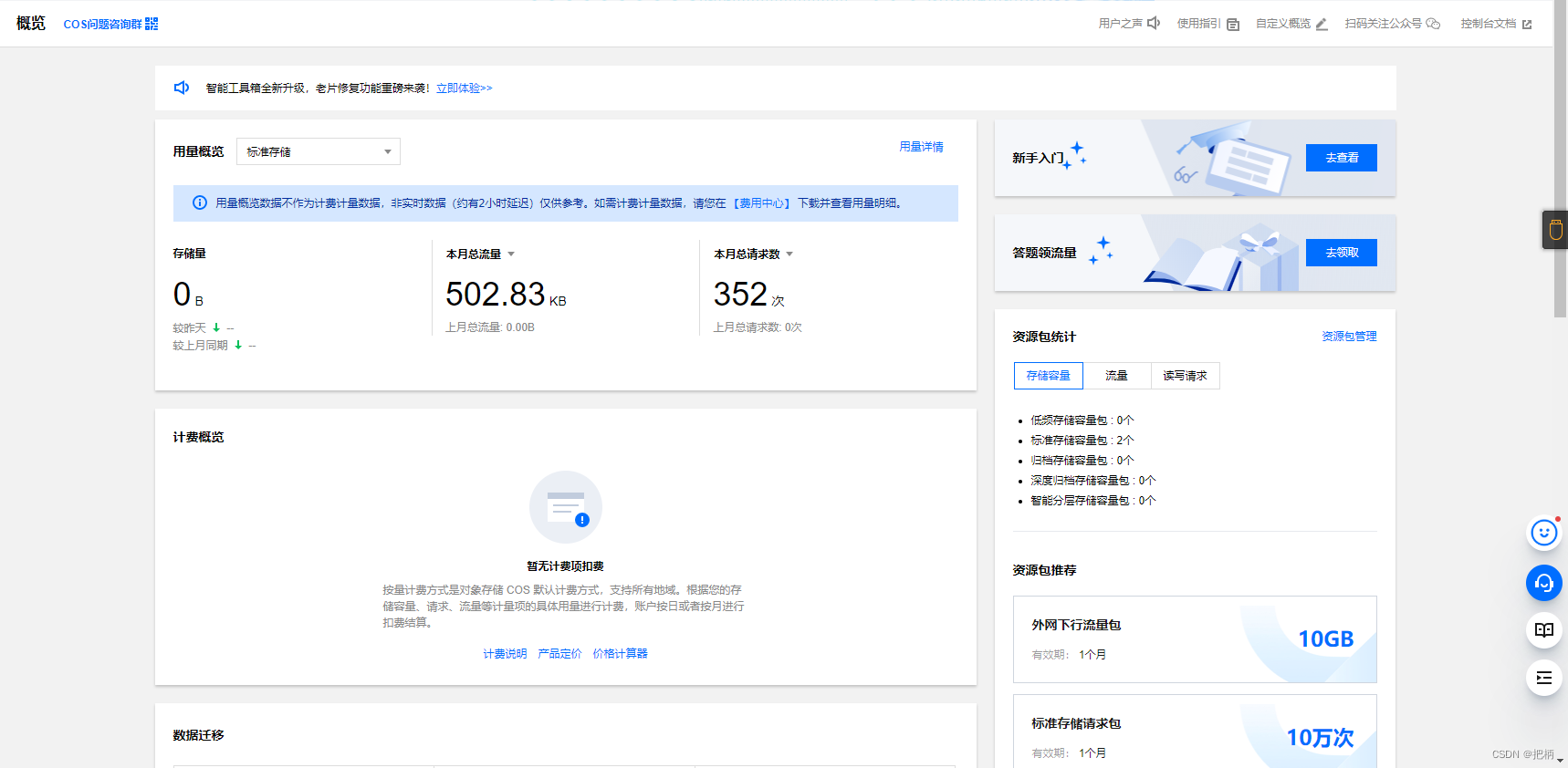Click the smiley feedback floating icon
The width and height of the screenshot is (1568, 768).
click(1544, 533)
